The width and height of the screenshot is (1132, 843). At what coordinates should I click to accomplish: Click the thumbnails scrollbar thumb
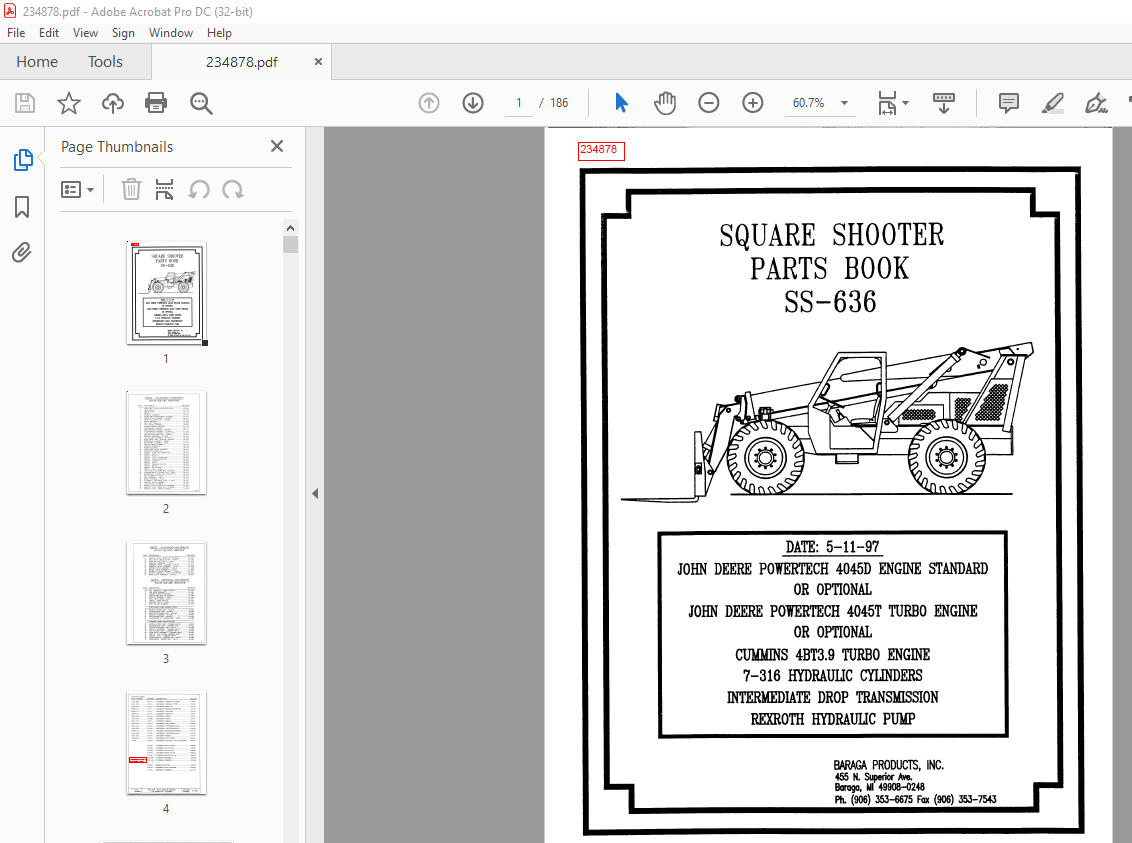[290, 245]
